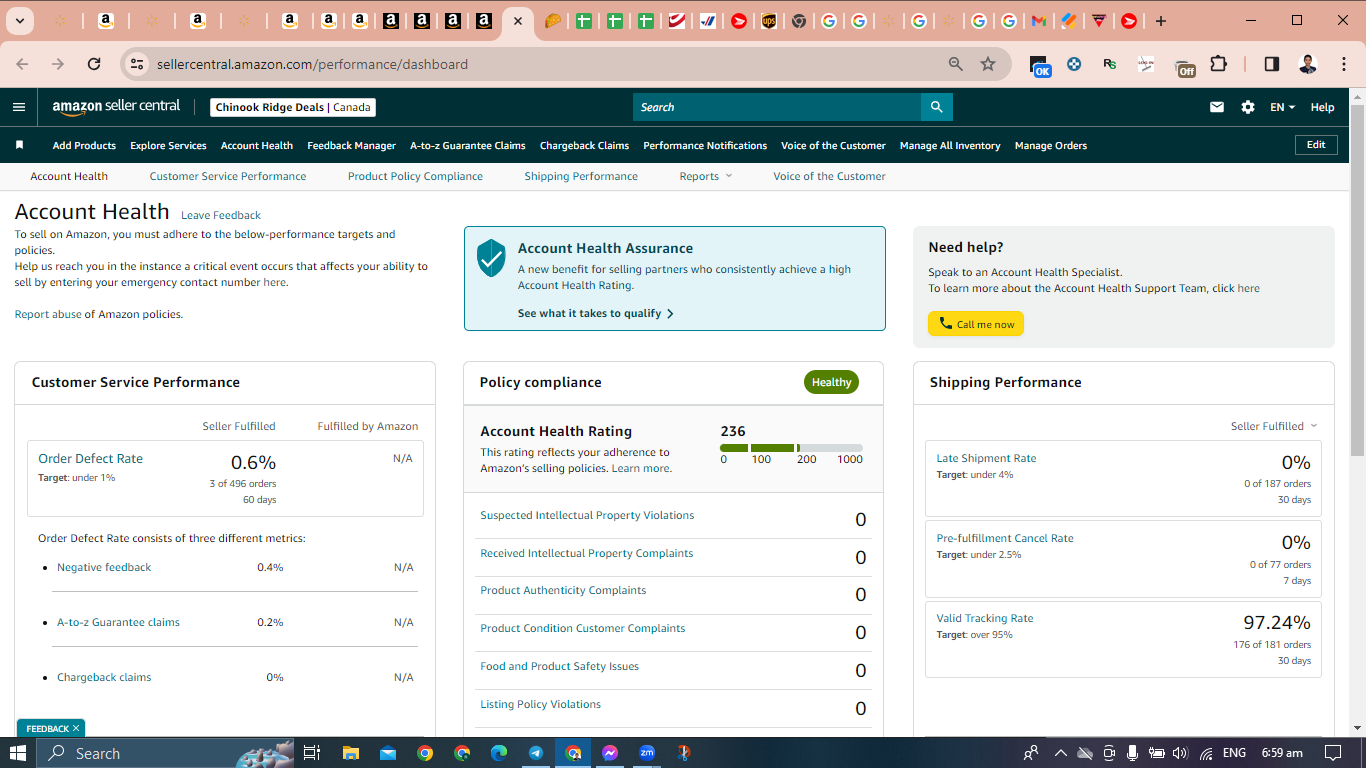Click the bookmark flag icon in favorites bar
1366x768 pixels.
[x=19, y=145]
